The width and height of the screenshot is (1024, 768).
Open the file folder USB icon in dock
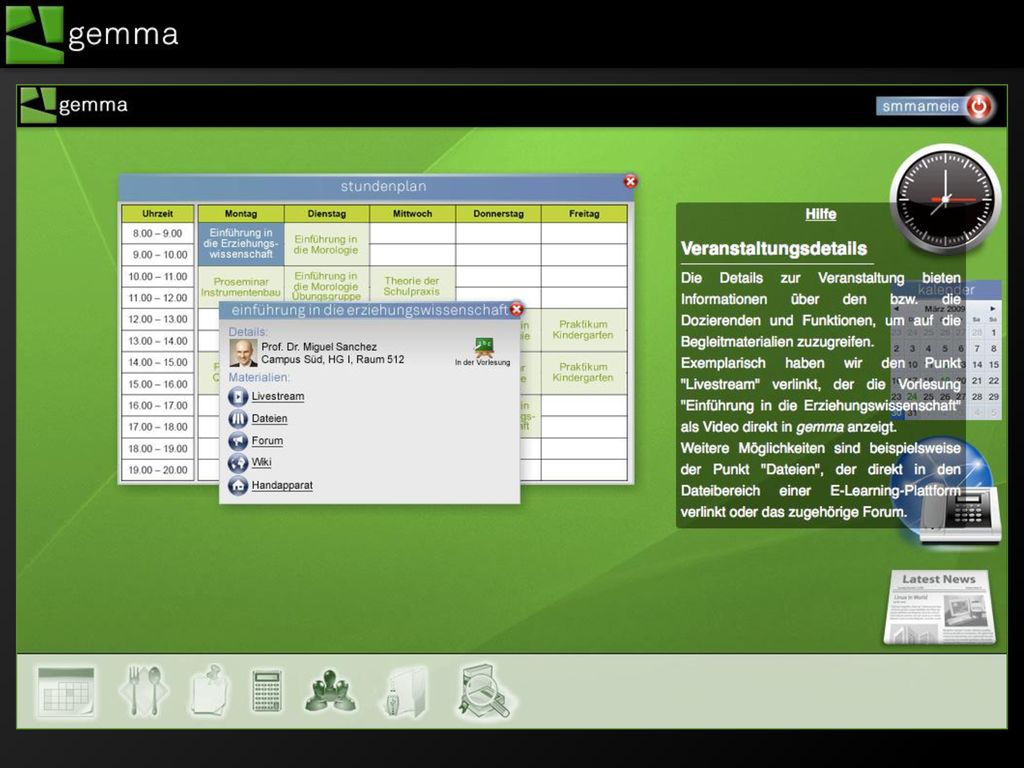coord(405,692)
